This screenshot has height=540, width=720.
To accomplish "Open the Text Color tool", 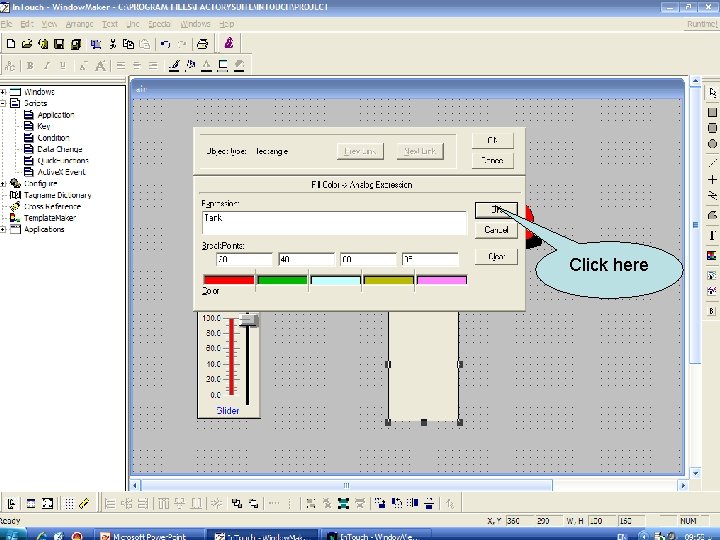I will tap(206, 66).
